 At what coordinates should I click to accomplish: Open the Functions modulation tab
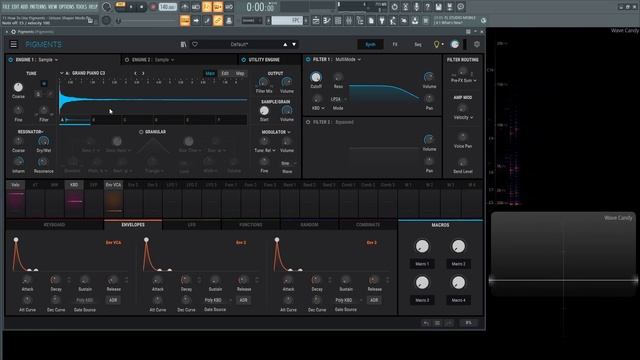pyautogui.click(x=251, y=225)
